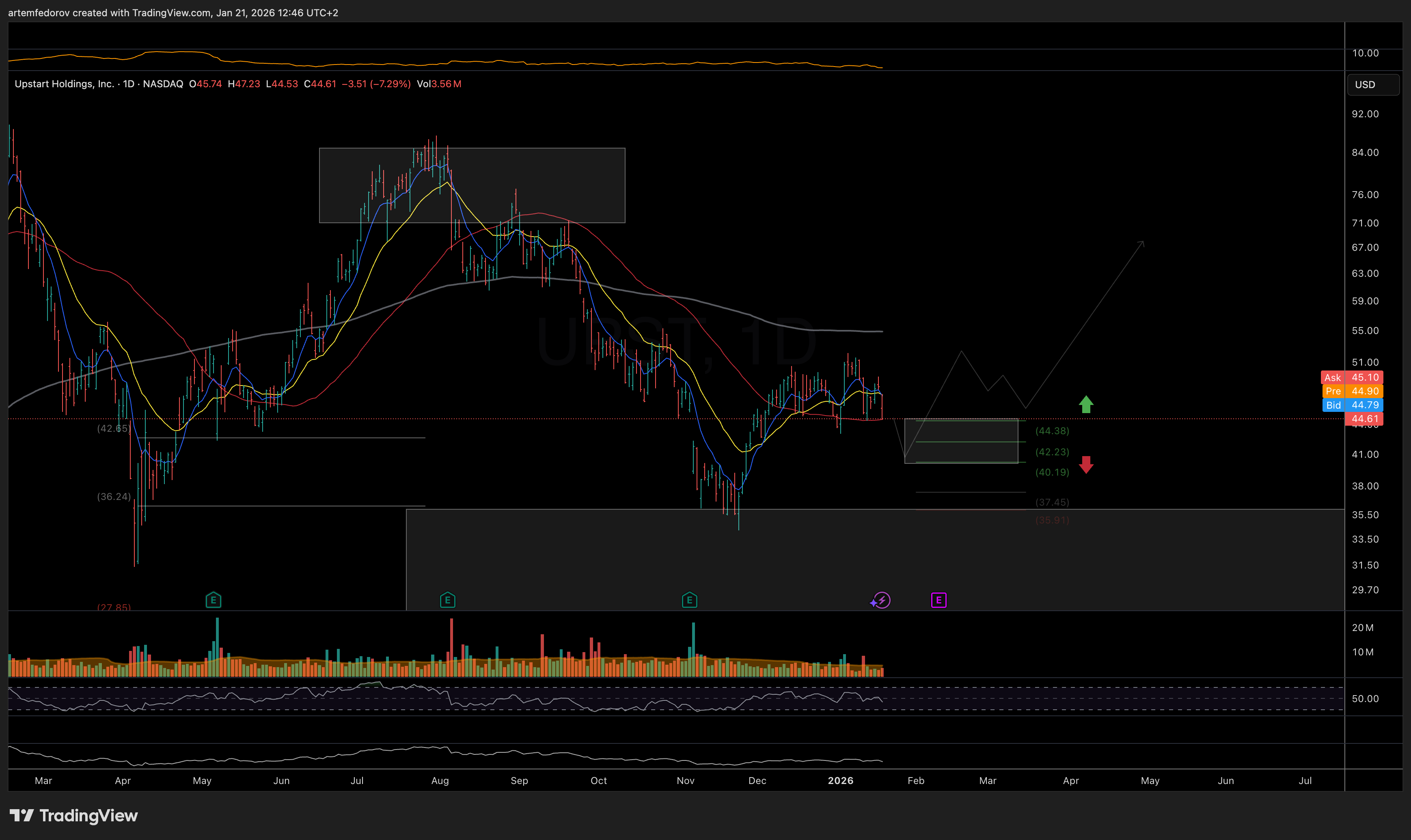This screenshot has height=840, width=1411.
Task: Click the November earnings E marker
Action: tap(689, 600)
